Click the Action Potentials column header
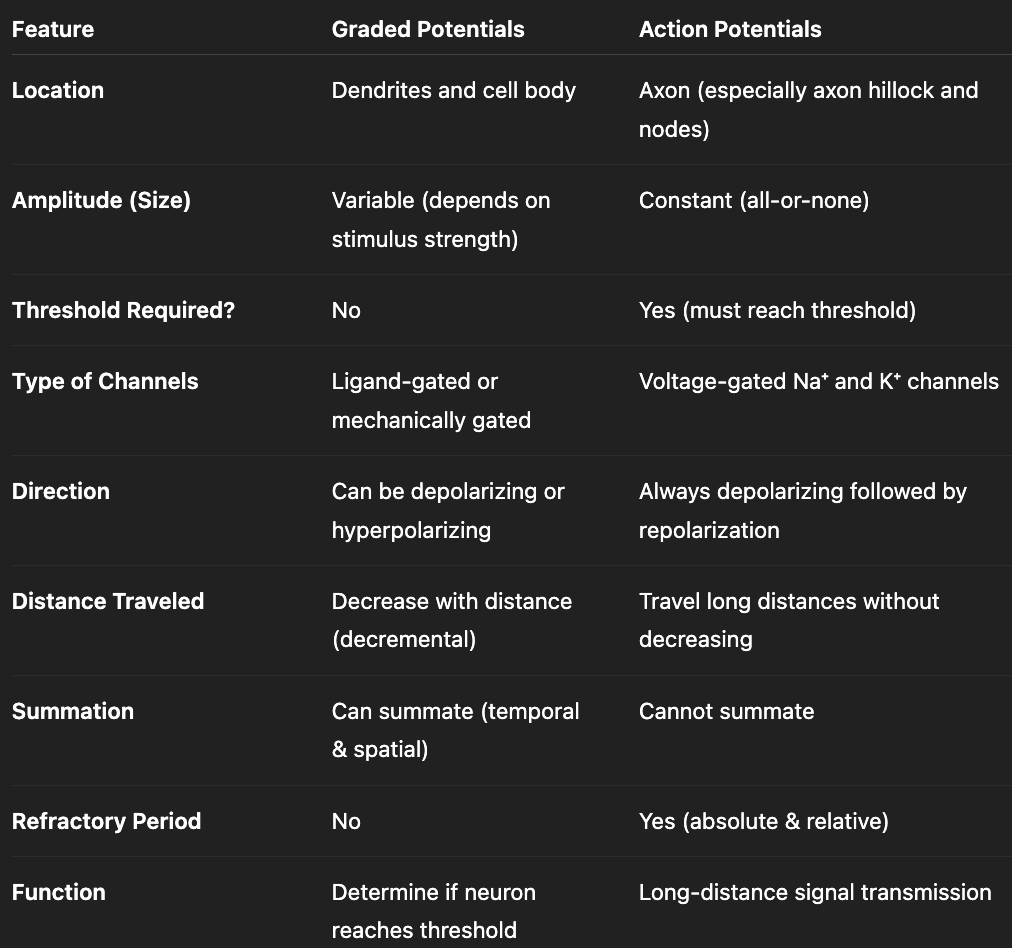Viewport: 1012px width, 948px height. pyautogui.click(x=730, y=29)
